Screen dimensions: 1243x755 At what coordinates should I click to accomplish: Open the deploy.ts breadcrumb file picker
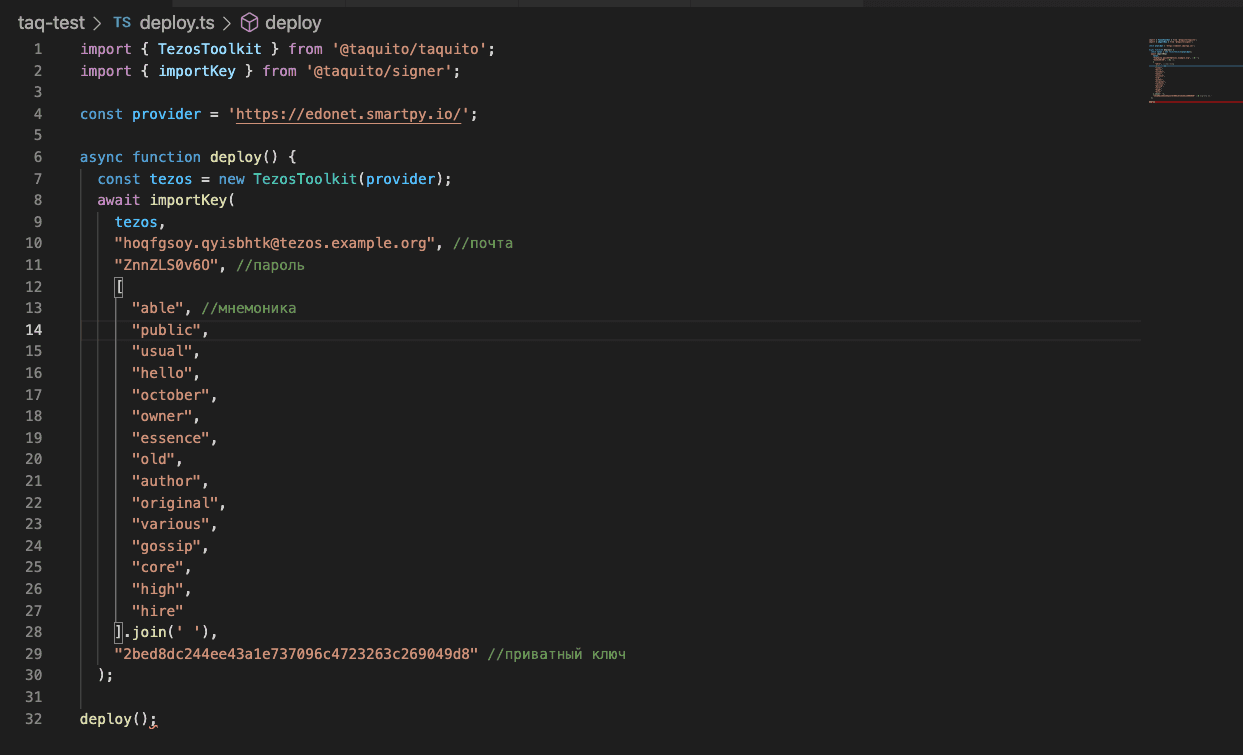click(177, 22)
